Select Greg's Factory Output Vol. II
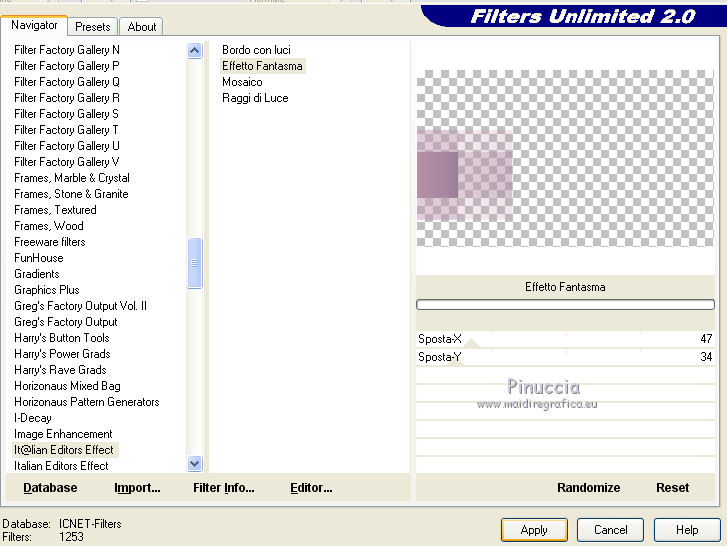 [80, 305]
